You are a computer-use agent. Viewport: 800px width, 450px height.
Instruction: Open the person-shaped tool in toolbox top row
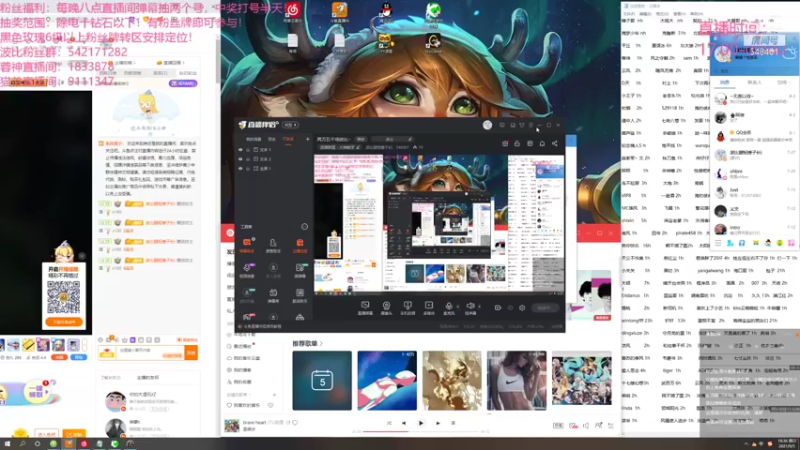pyautogui.click(x=273, y=244)
